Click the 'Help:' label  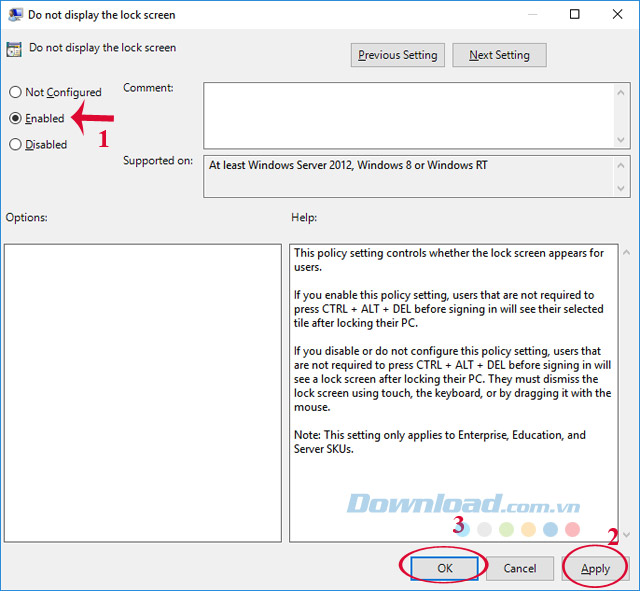tap(304, 218)
